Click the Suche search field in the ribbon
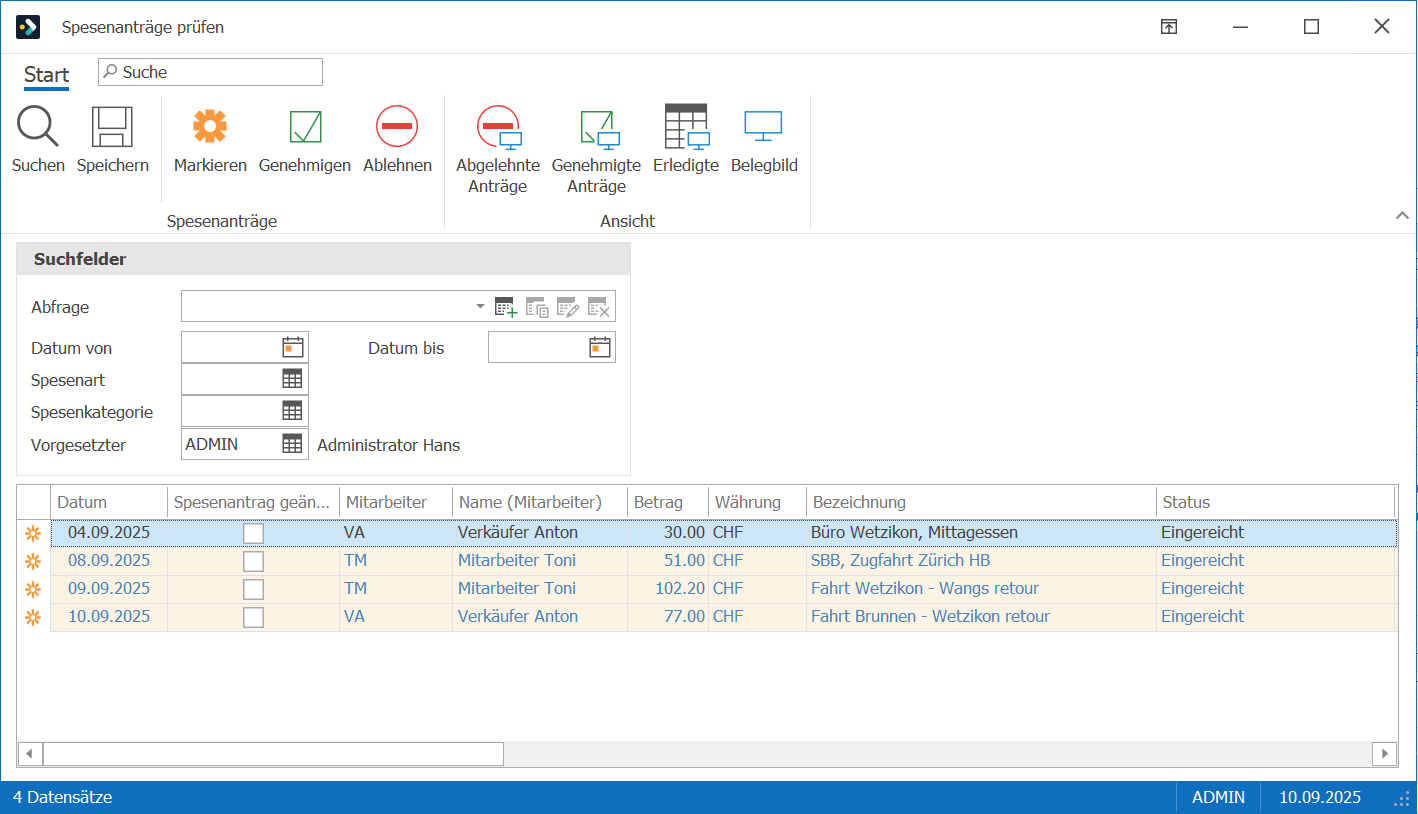This screenshot has width=1418, height=814. (210, 72)
